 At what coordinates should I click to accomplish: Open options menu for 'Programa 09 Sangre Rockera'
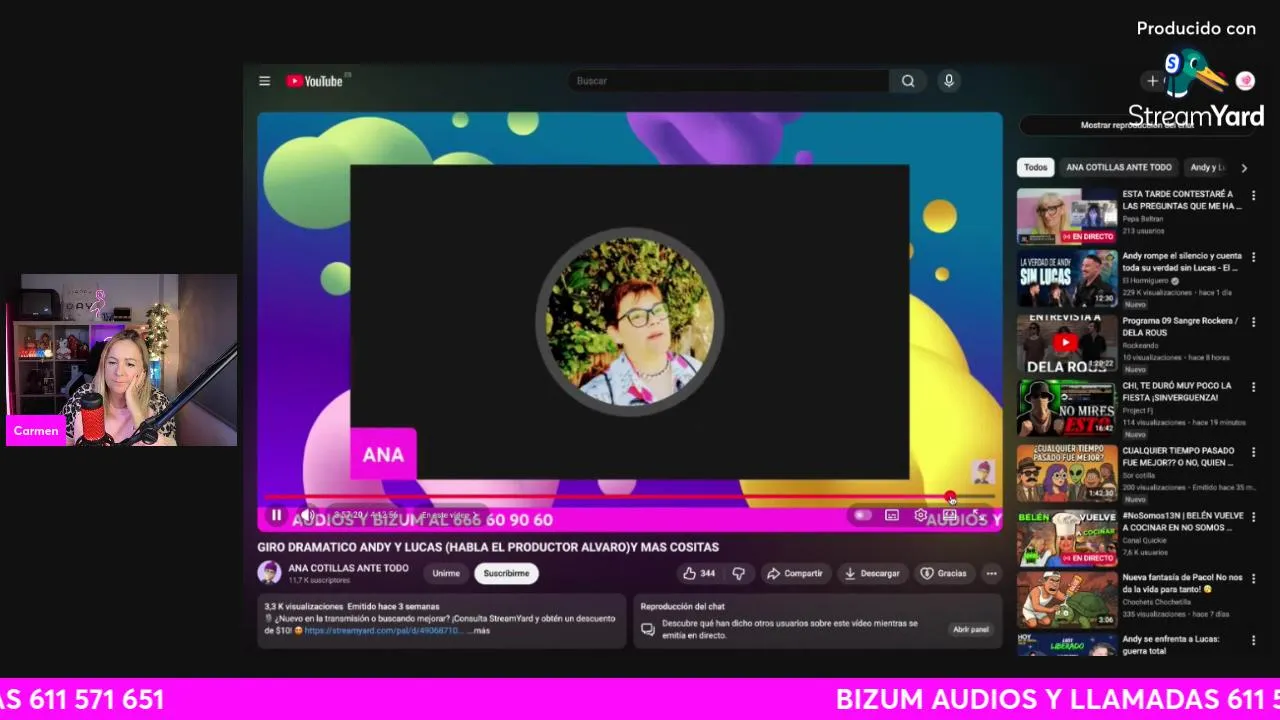(x=1253, y=322)
